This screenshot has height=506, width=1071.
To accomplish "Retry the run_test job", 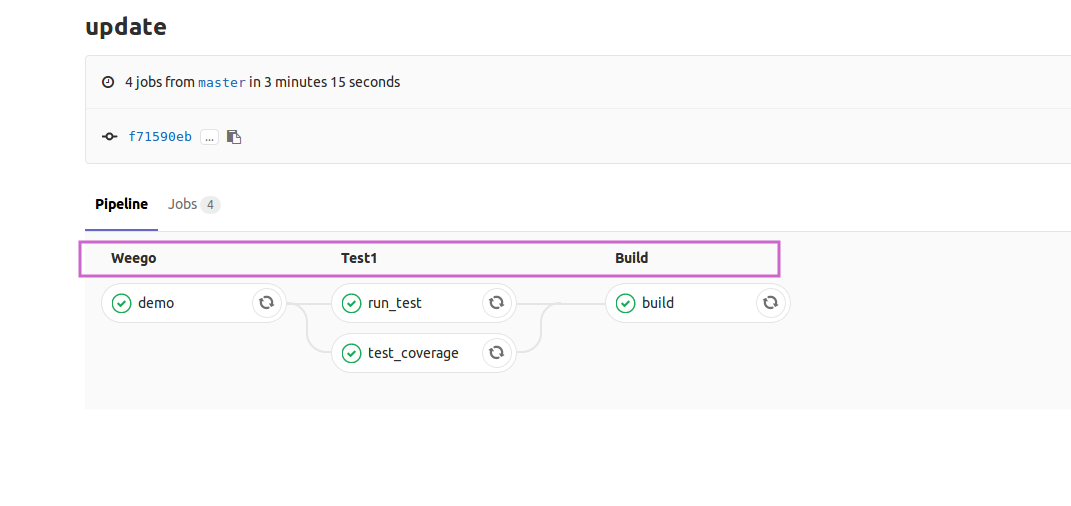I will click(496, 302).
